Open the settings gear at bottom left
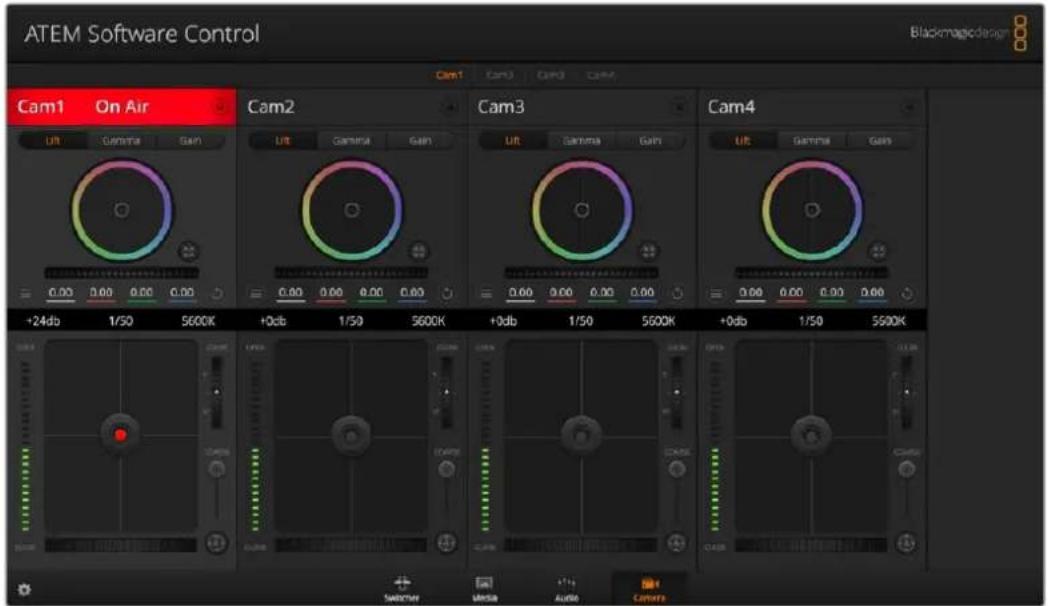The image size is (1048, 606). 25,589
